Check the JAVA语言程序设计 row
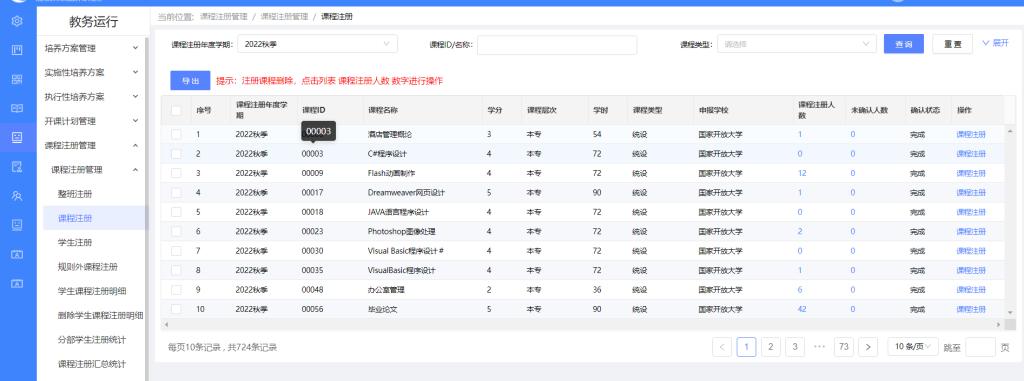 pyautogui.click(x=176, y=212)
